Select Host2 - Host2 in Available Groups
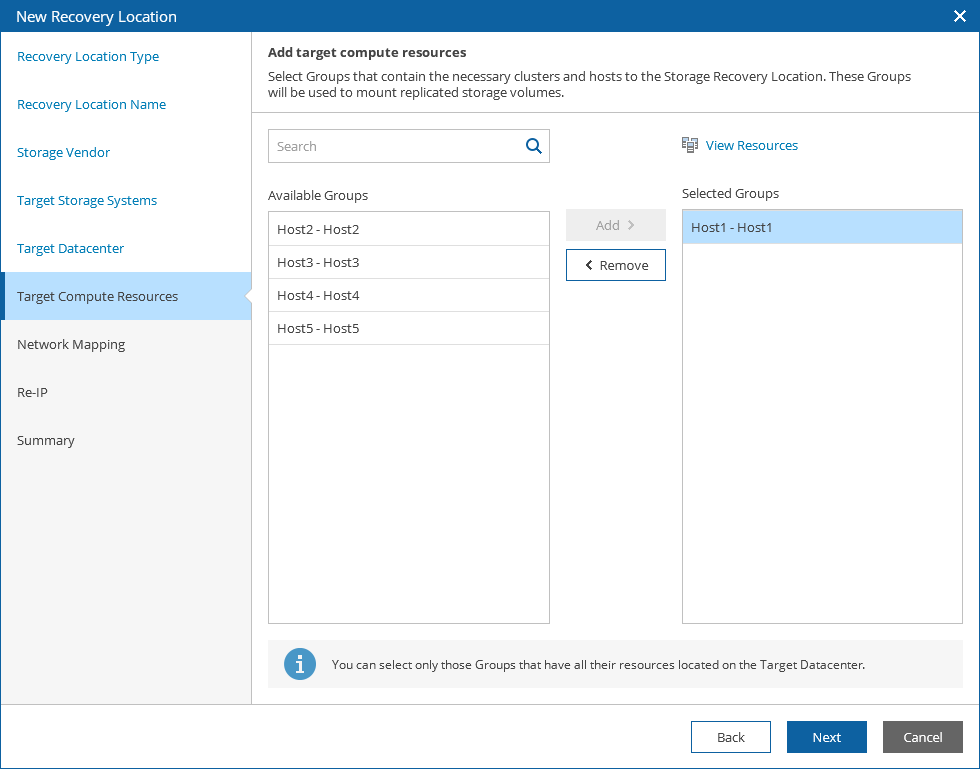980x769 pixels. tap(409, 229)
